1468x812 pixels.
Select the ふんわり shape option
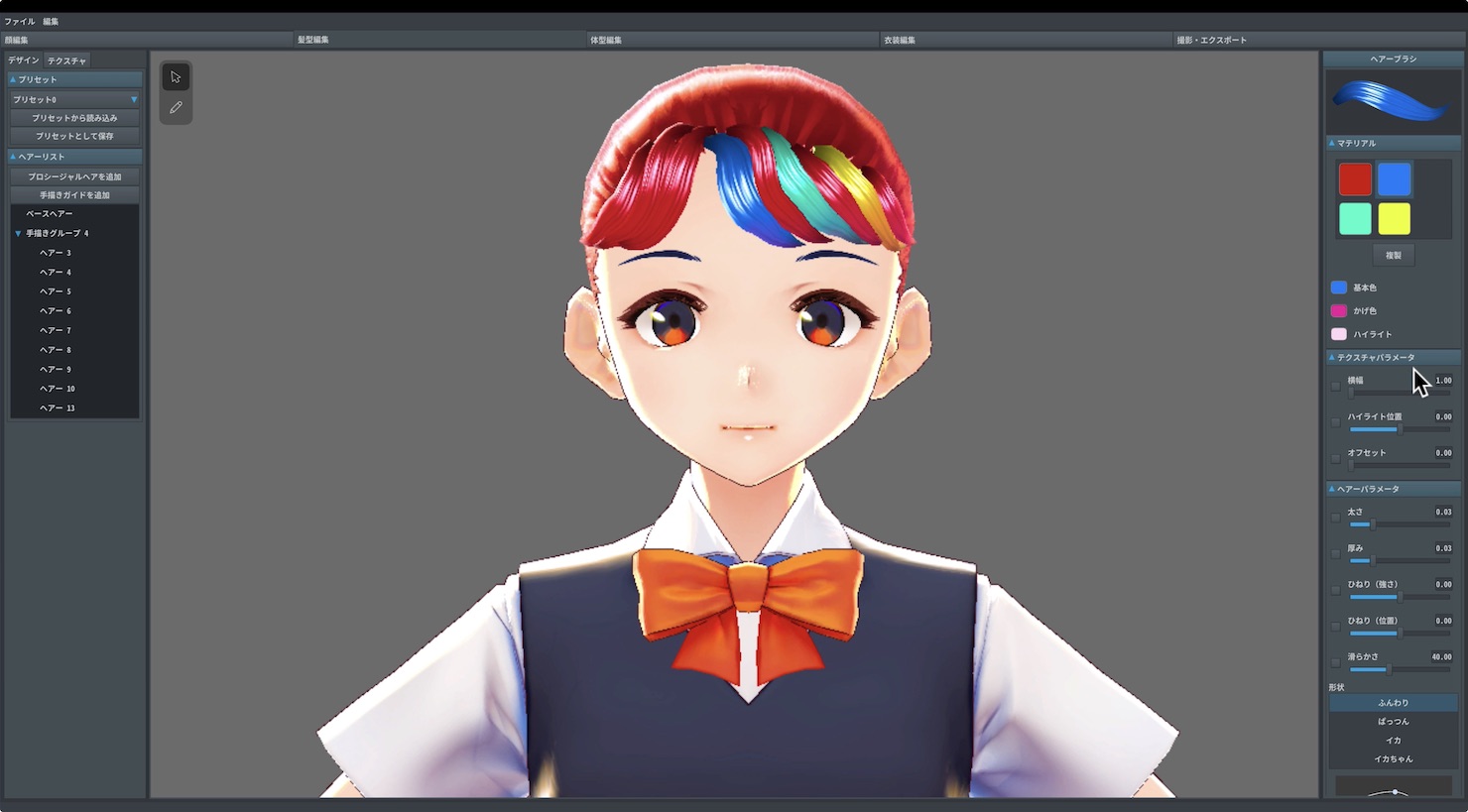(x=1393, y=703)
